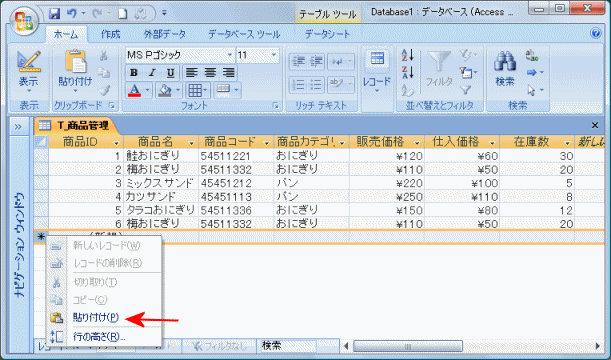Viewport: 611px width, 360px height.
Task: Switch to the 作成 ribbon tab
Action: (x=111, y=34)
